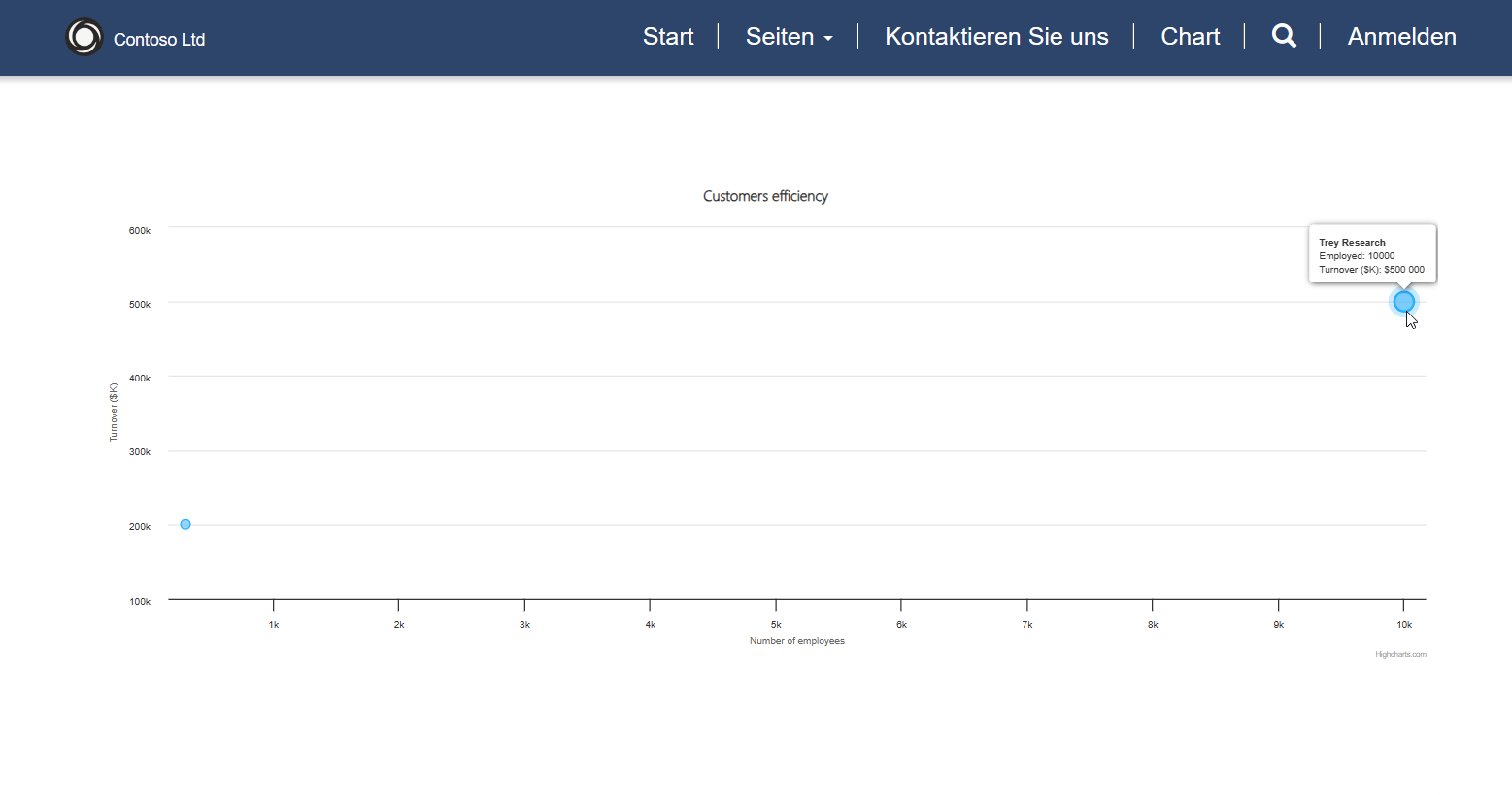The width and height of the screenshot is (1512, 795).
Task: Open the Chart nav item
Action: point(1190,36)
